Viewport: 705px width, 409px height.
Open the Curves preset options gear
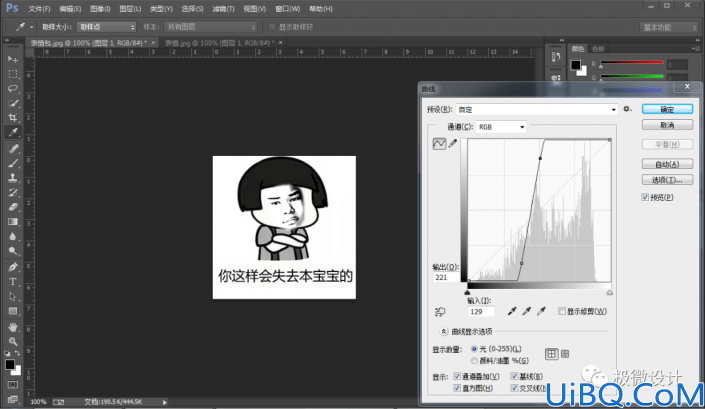click(627, 109)
